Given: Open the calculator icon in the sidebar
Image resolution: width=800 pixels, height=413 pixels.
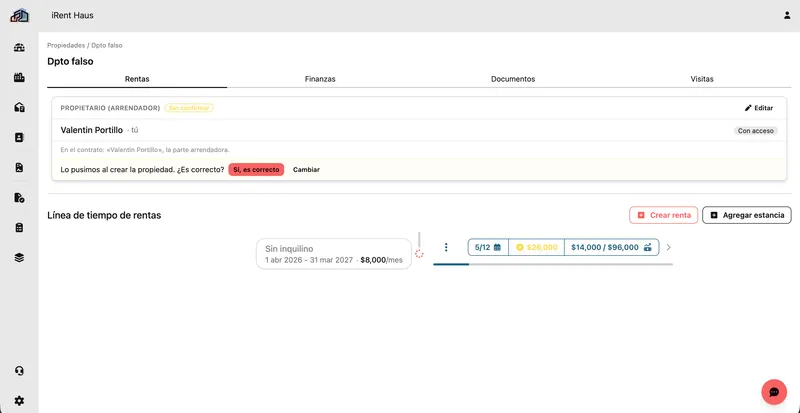Looking at the screenshot, I should pyautogui.click(x=19, y=228).
